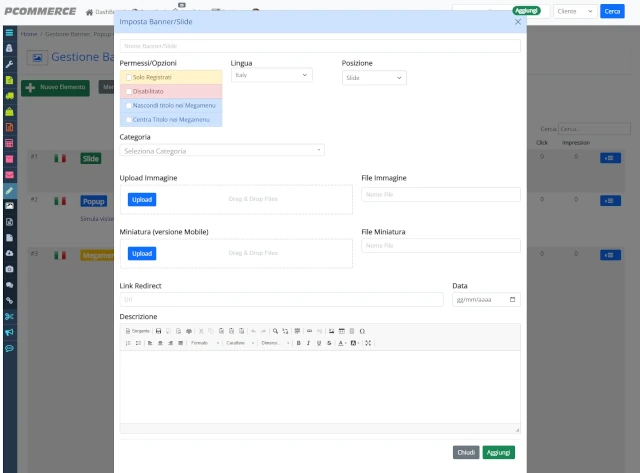The width and height of the screenshot is (640, 473).
Task: Click the Nuovo Elemento button
Action: [x=56, y=87]
